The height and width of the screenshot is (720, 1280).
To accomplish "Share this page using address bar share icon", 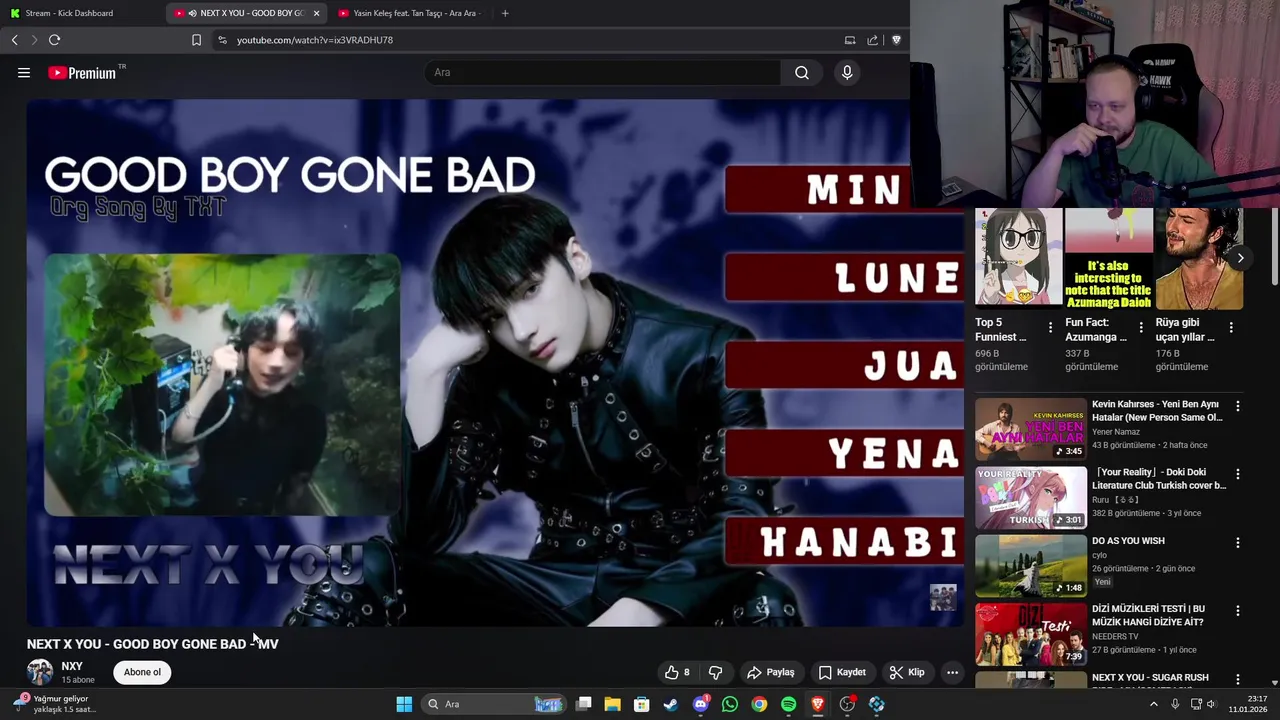I will pyautogui.click(x=873, y=40).
